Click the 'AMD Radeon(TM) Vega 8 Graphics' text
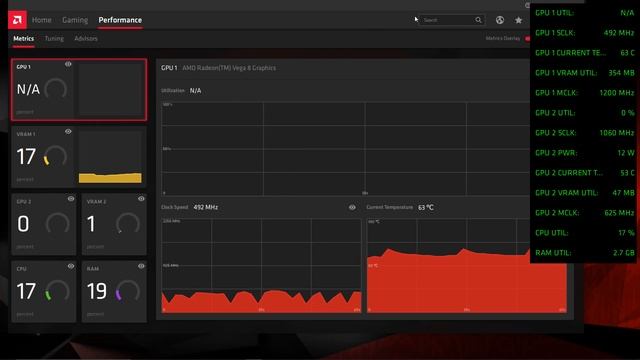The height and width of the screenshot is (360, 640). pyautogui.click(x=229, y=68)
